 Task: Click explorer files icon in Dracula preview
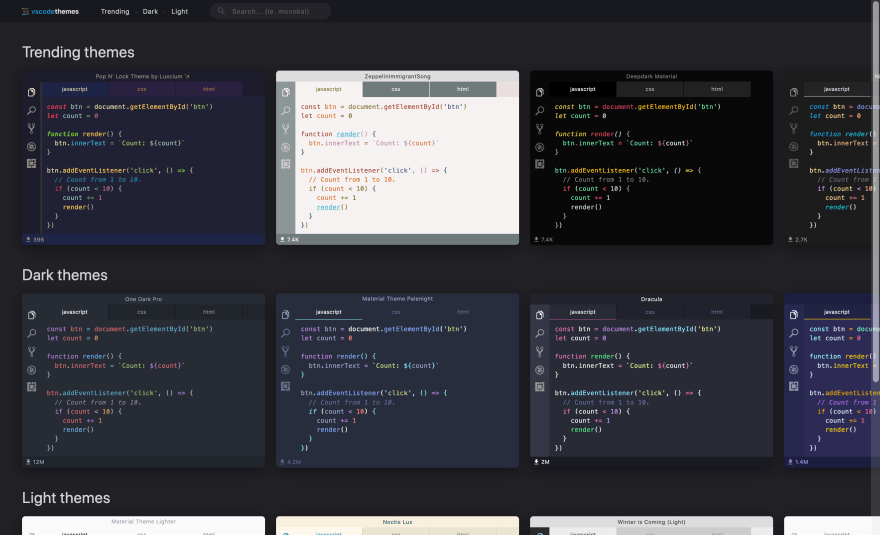point(540,315)
